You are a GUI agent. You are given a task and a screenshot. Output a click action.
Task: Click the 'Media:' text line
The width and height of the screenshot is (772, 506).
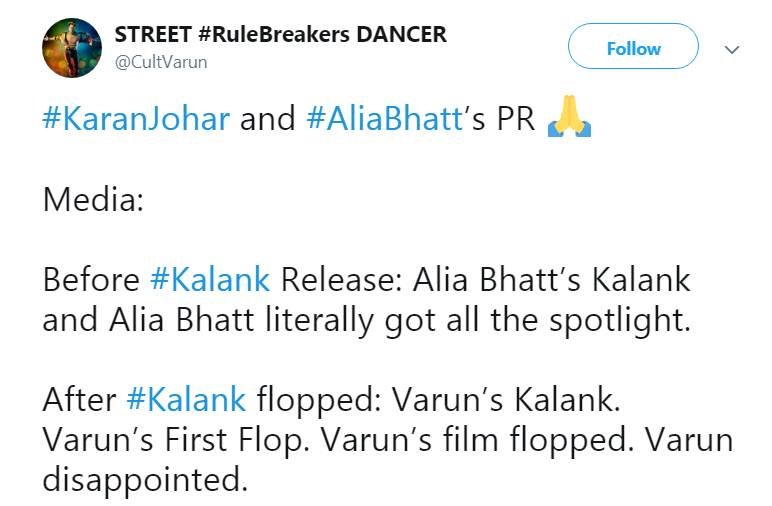pyautogui.click(x=94, y=199)
